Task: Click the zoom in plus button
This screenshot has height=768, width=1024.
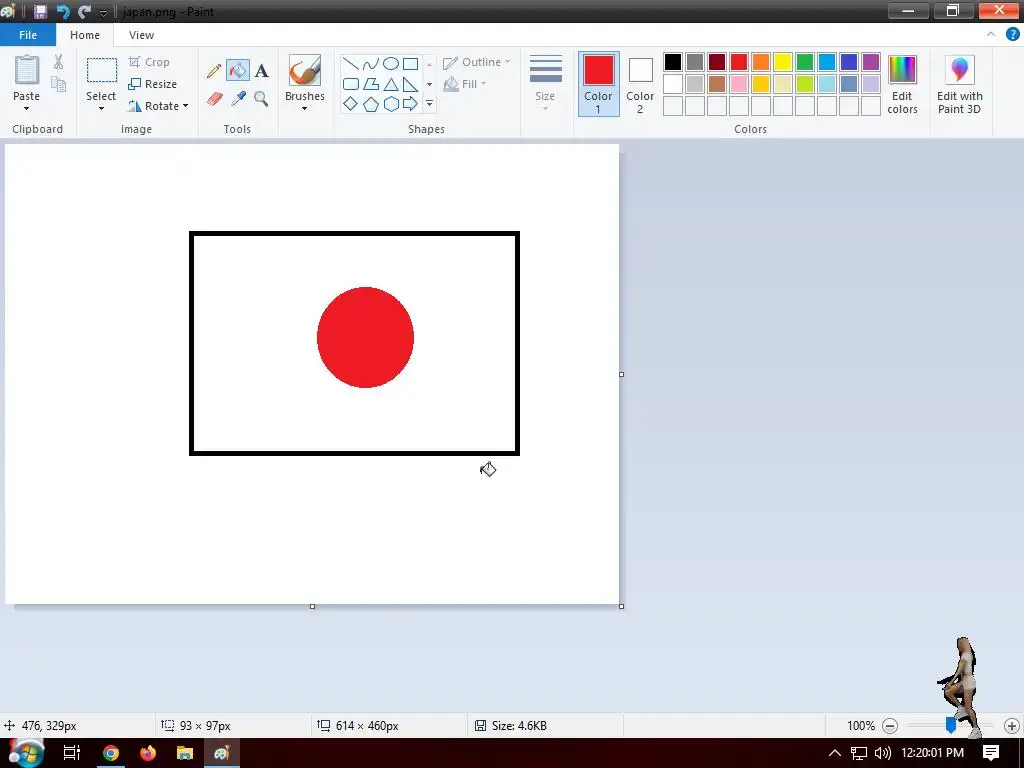Action: click(x=1012, y=726)
